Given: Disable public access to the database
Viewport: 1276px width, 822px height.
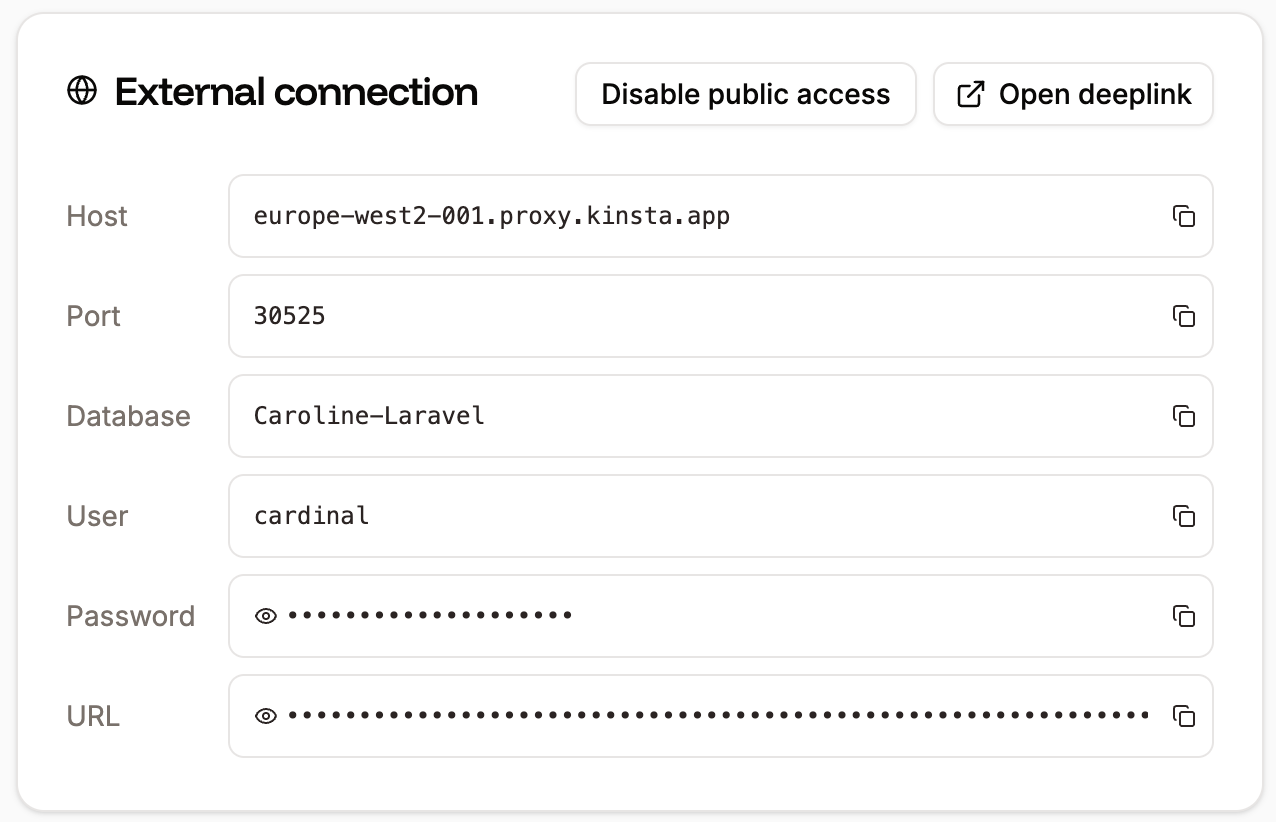Looking at the screenshot, I should 745,93.
